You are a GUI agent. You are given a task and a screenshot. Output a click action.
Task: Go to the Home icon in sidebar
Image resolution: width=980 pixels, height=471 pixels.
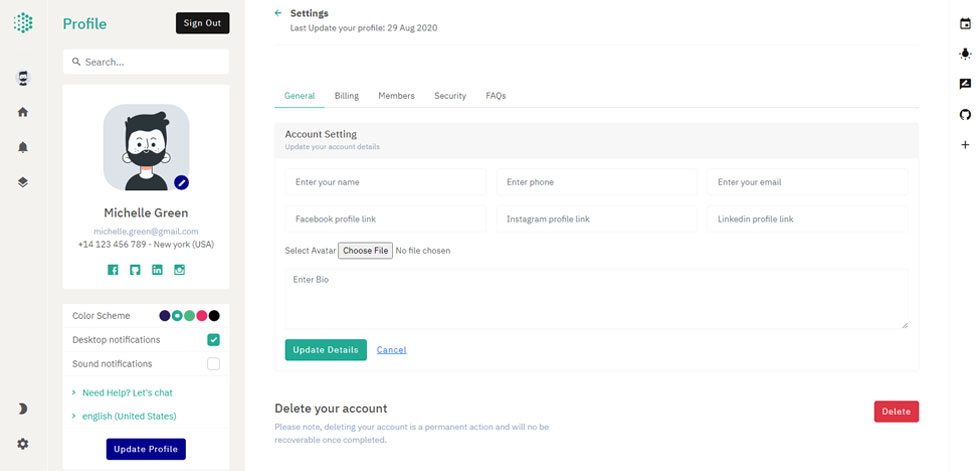[x=23, y=112]
